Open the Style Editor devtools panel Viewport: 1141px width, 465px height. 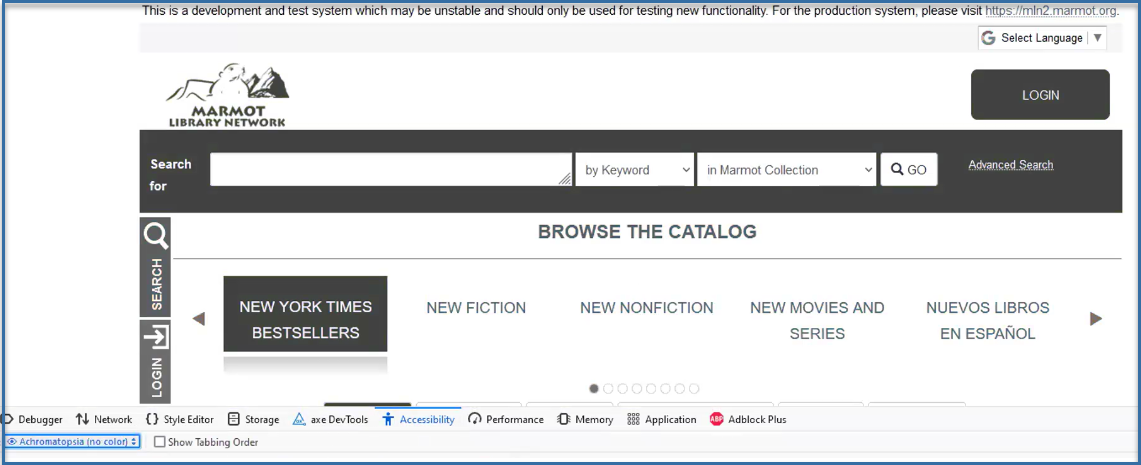click(180, 419)
